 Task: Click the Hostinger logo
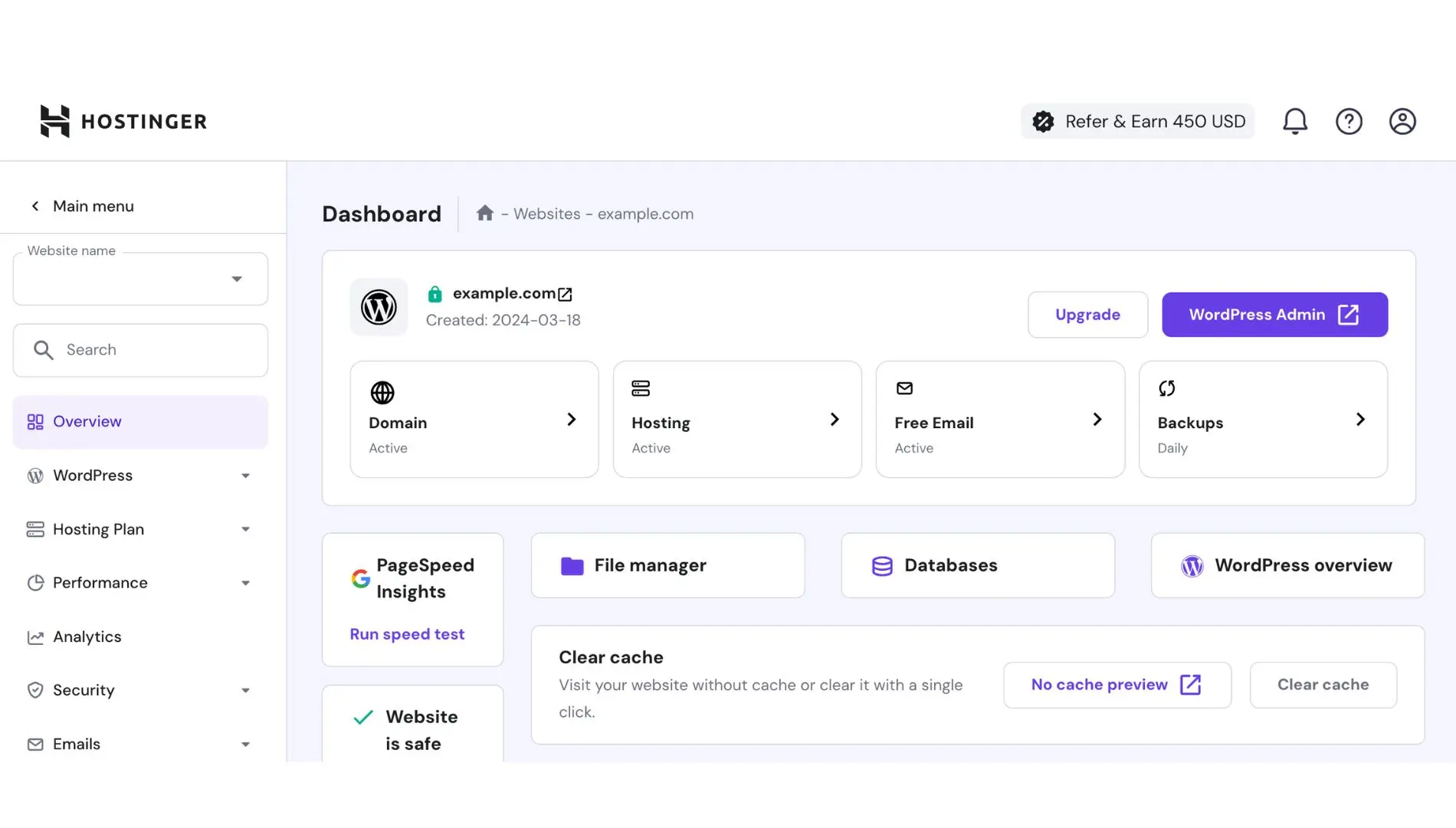point(123,121)
